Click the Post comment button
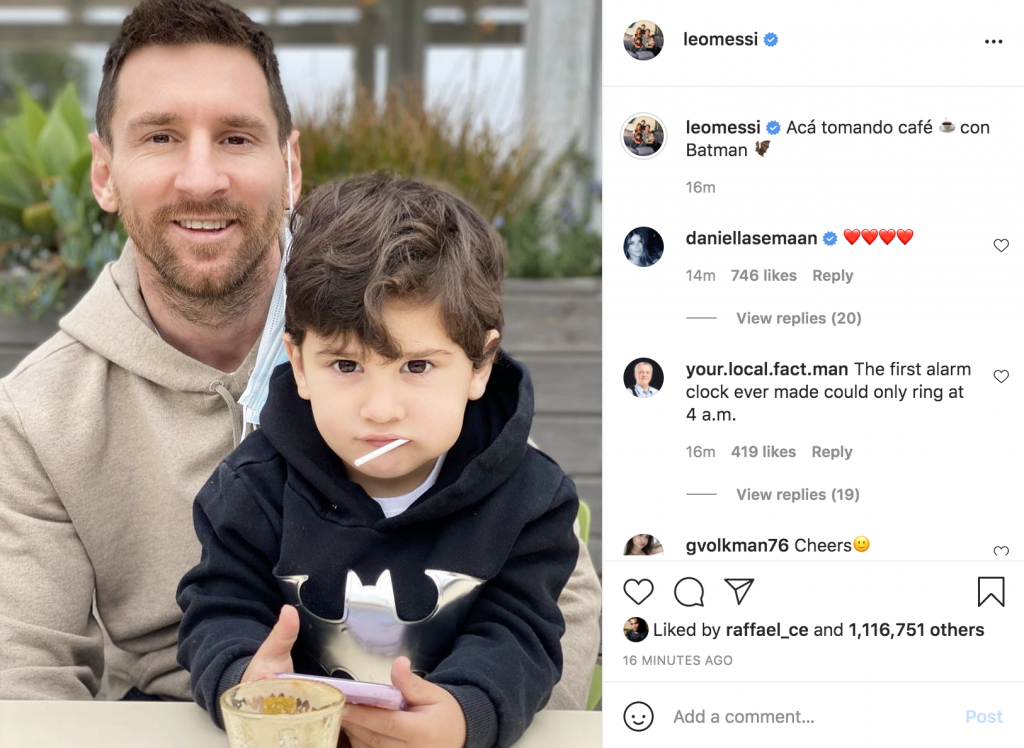1024x748 pixels. point(984,717)
